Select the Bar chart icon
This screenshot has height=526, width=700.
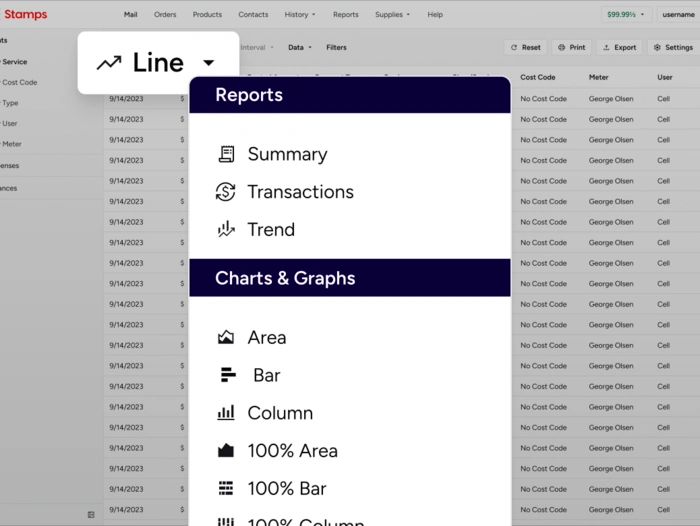click(x=228, y=375)
